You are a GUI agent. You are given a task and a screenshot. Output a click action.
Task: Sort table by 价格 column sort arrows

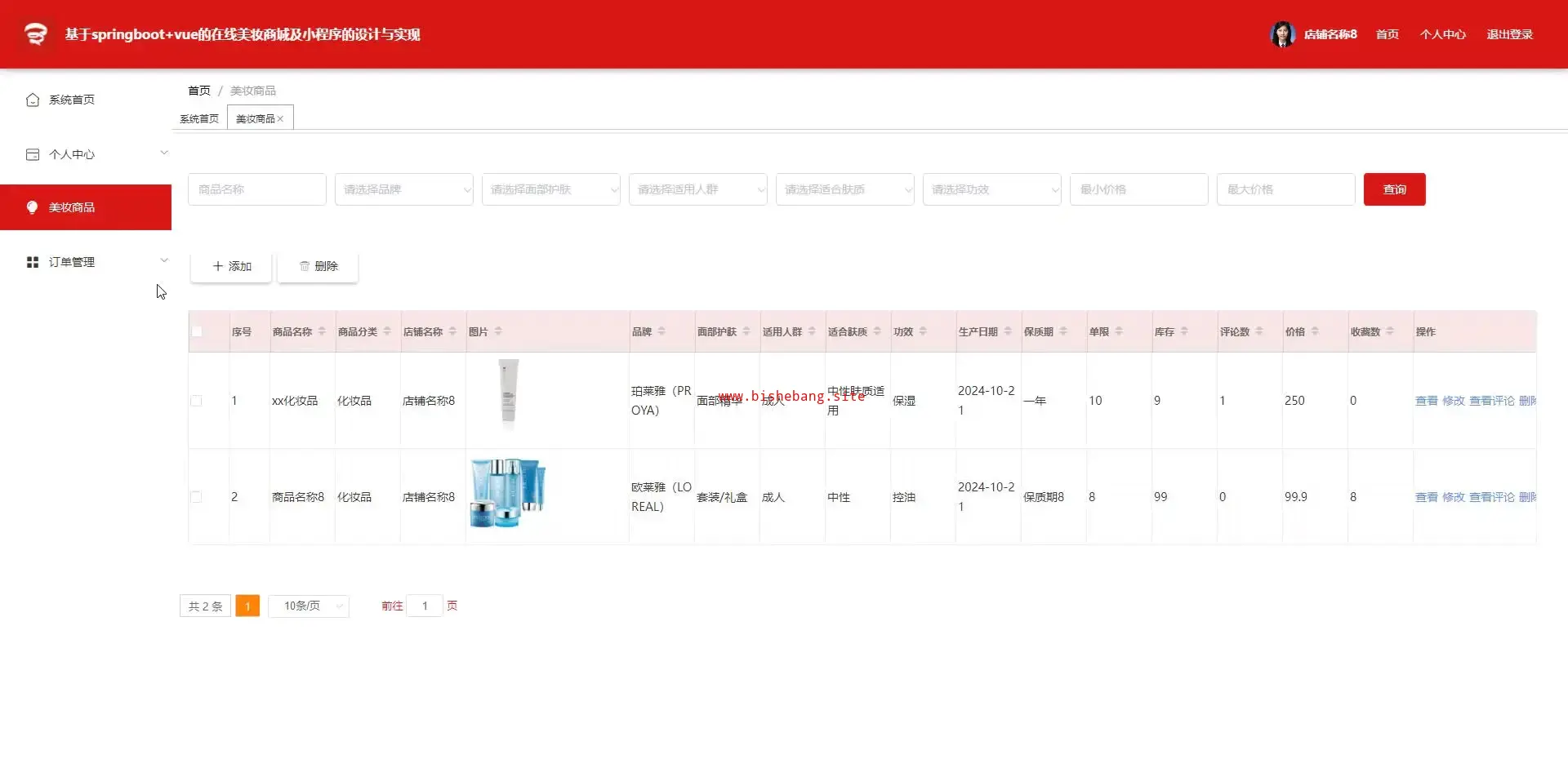[x=1315, y=331]
